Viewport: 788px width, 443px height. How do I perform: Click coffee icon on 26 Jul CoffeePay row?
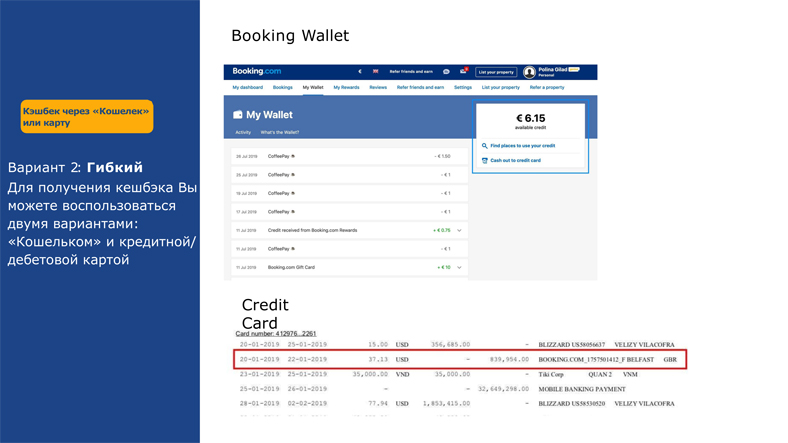tap(293, 156)
